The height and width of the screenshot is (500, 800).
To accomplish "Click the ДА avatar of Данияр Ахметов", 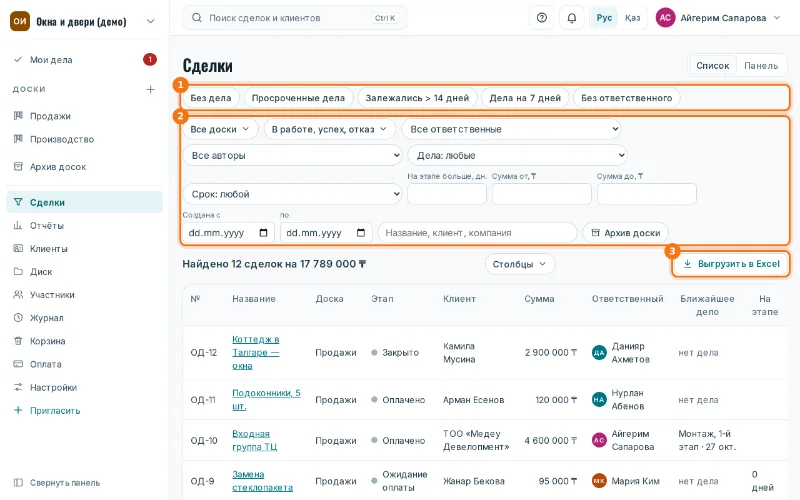I will point(599,353).
